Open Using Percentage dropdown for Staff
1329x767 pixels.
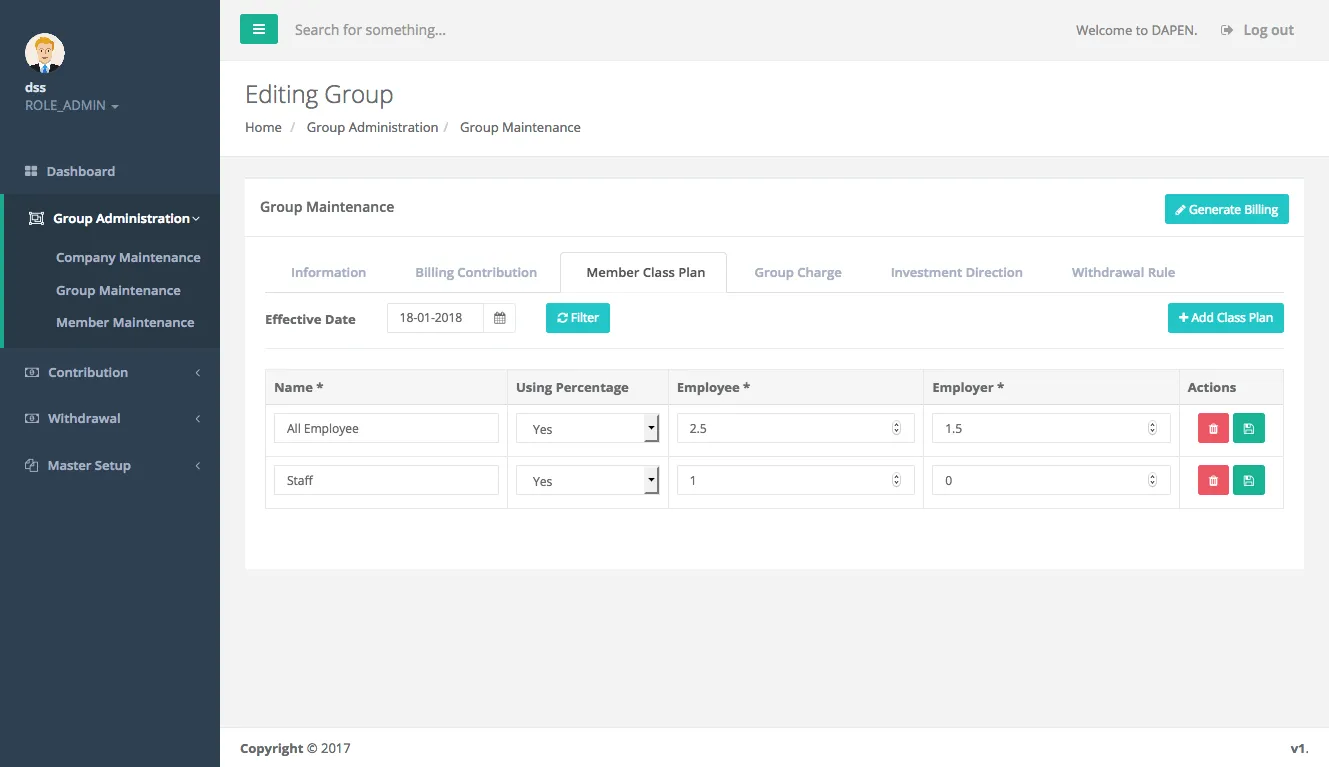(588, 480)
